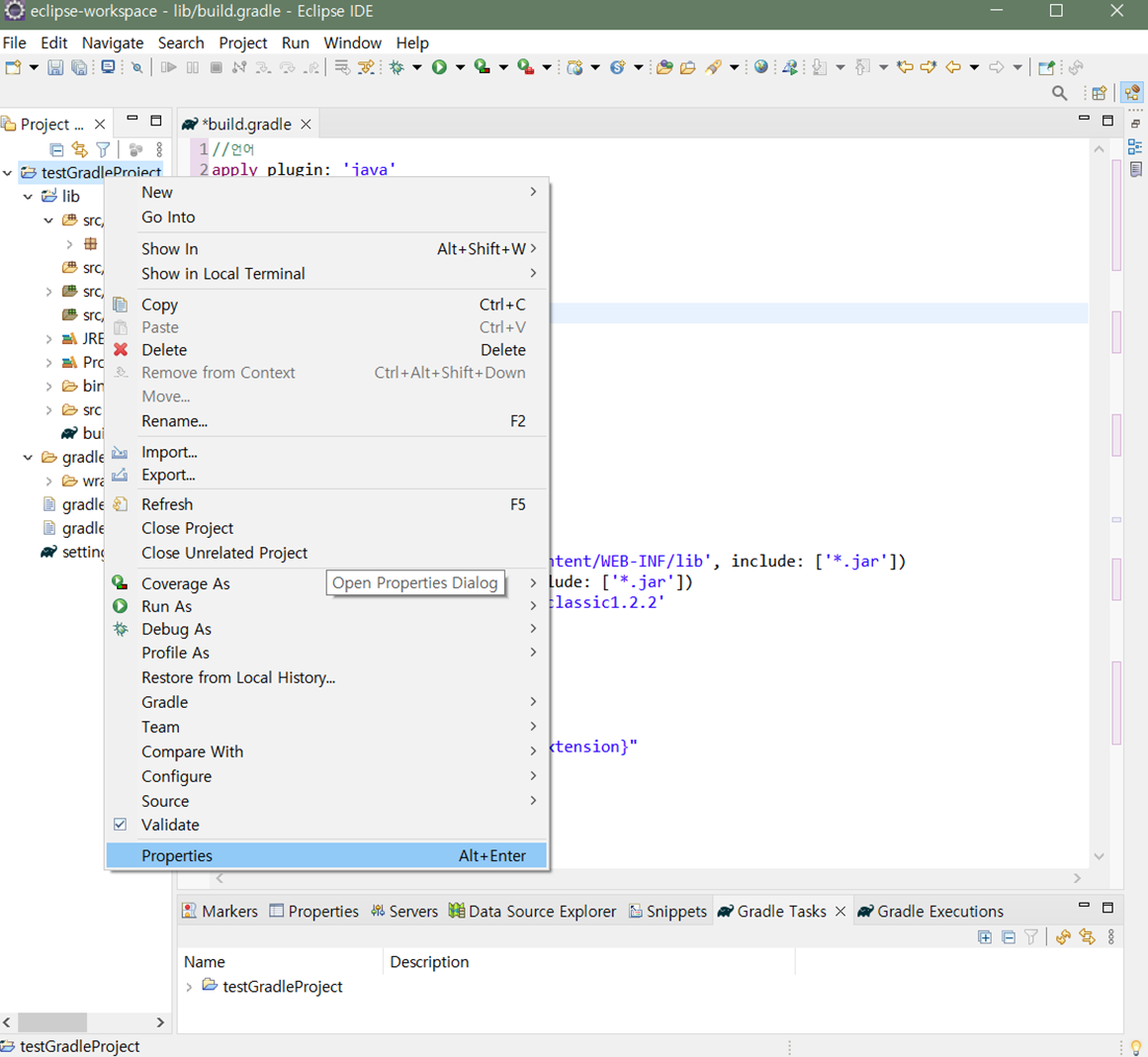Switch to the Servers tab
This screenshot has height=1057, width=1148.
coord(404,912)
